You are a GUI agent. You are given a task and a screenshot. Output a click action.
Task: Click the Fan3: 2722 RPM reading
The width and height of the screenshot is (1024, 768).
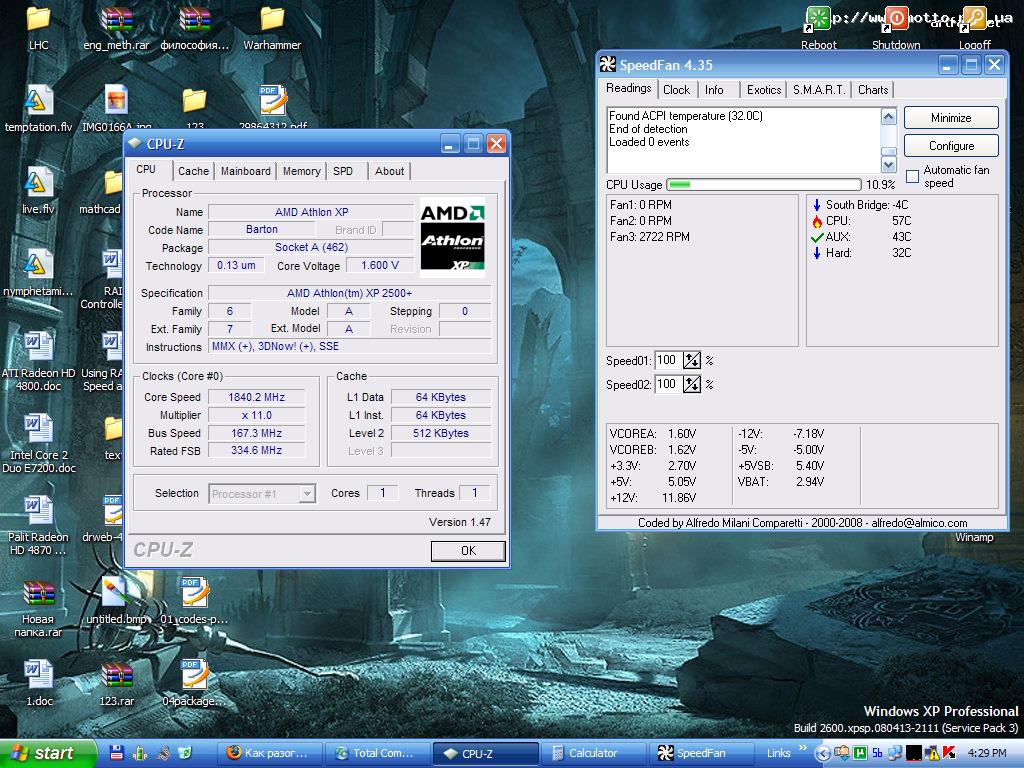649,237
